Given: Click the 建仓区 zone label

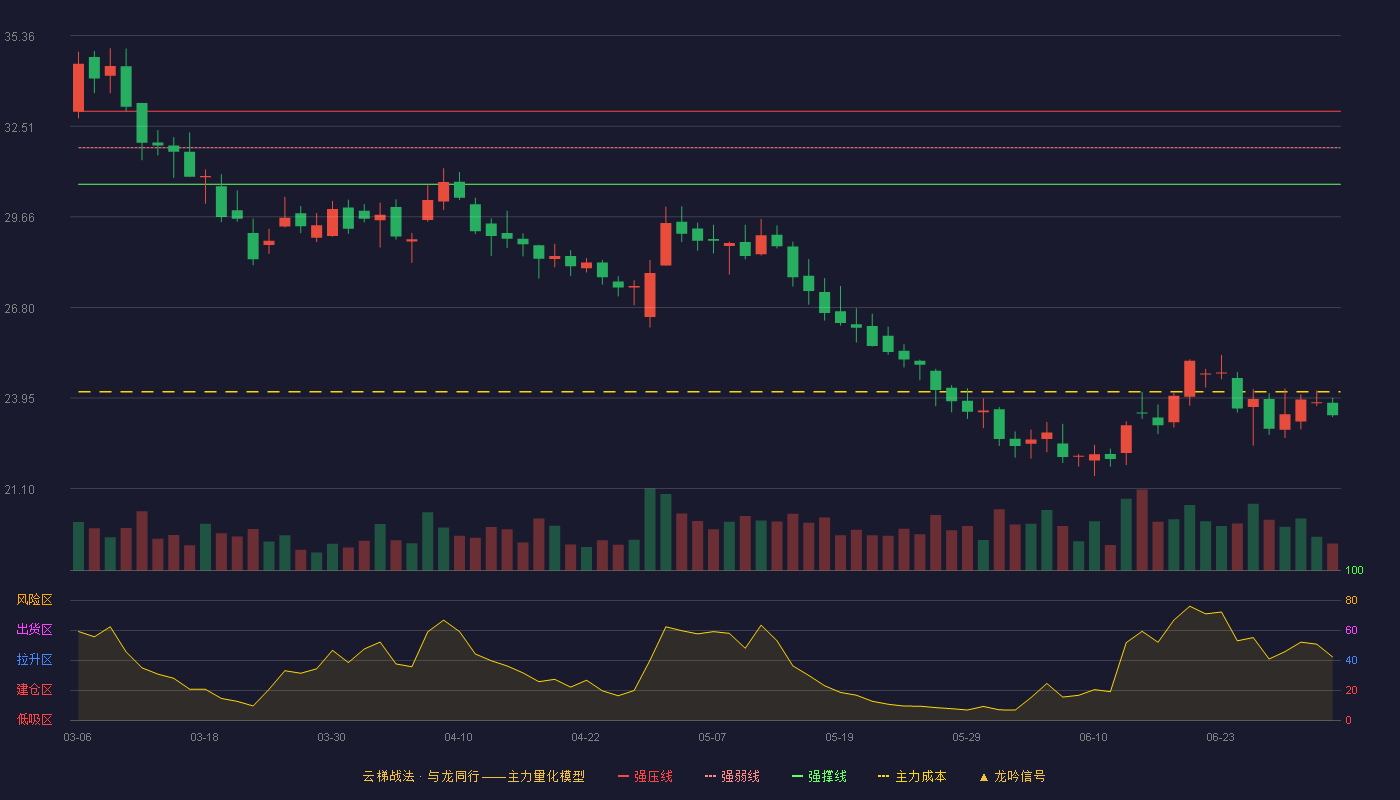Looking at the screenshot, I should (34, 690).
